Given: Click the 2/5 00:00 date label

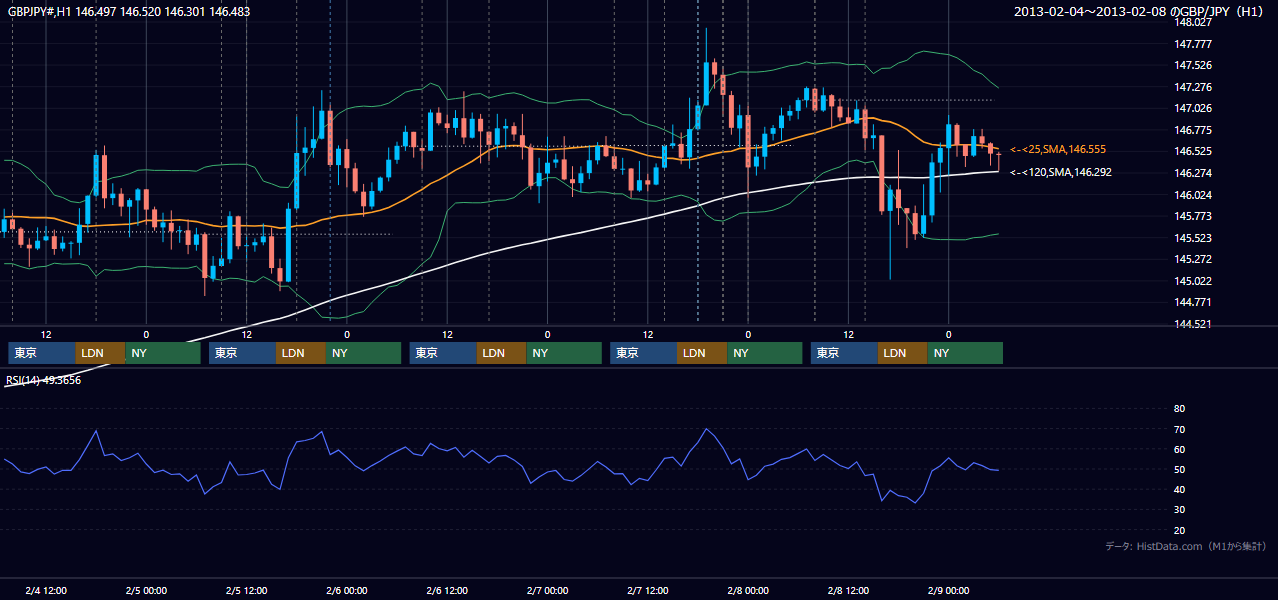Looking at the screenshot, I should point(146,591).
